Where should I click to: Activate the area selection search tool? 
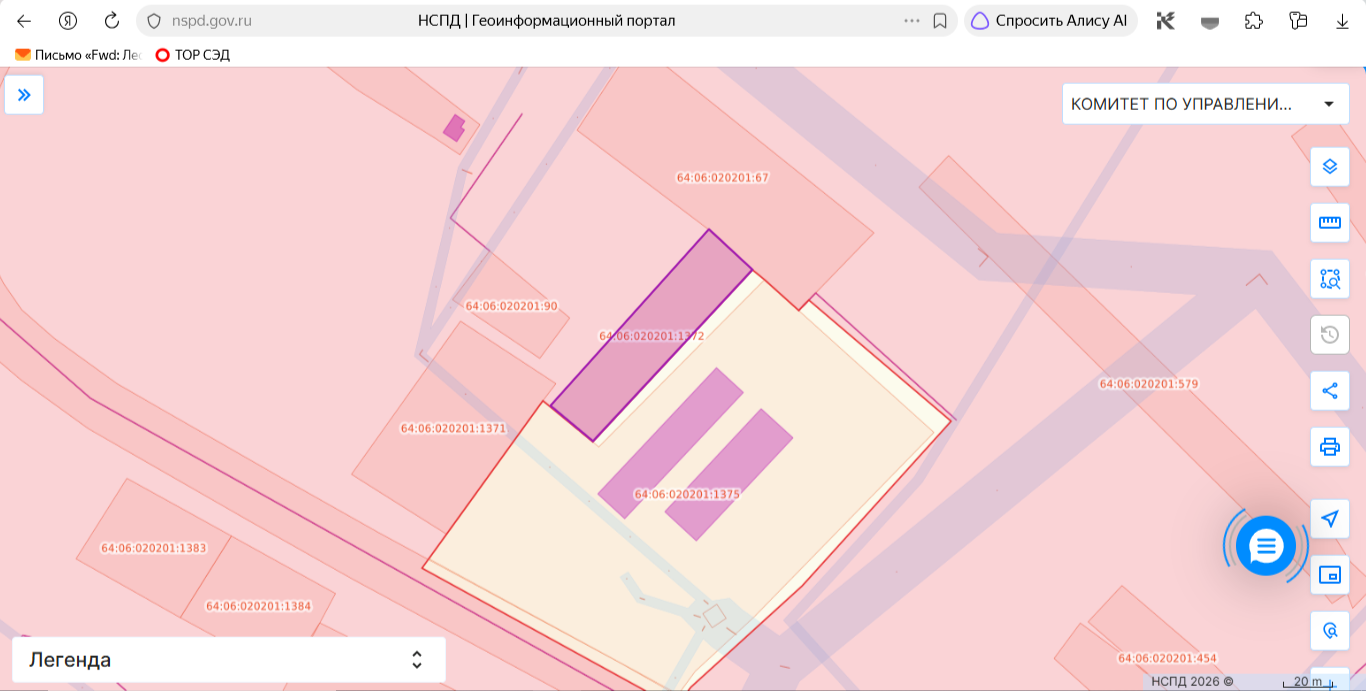1330,279
